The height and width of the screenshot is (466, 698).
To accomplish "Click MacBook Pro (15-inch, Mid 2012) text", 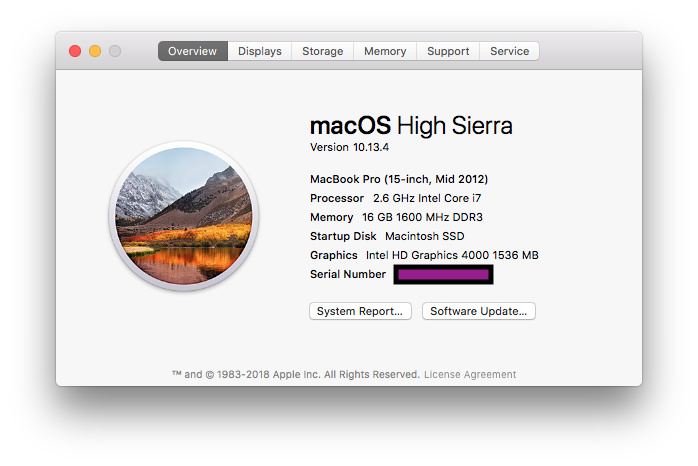I will [399, 179].
